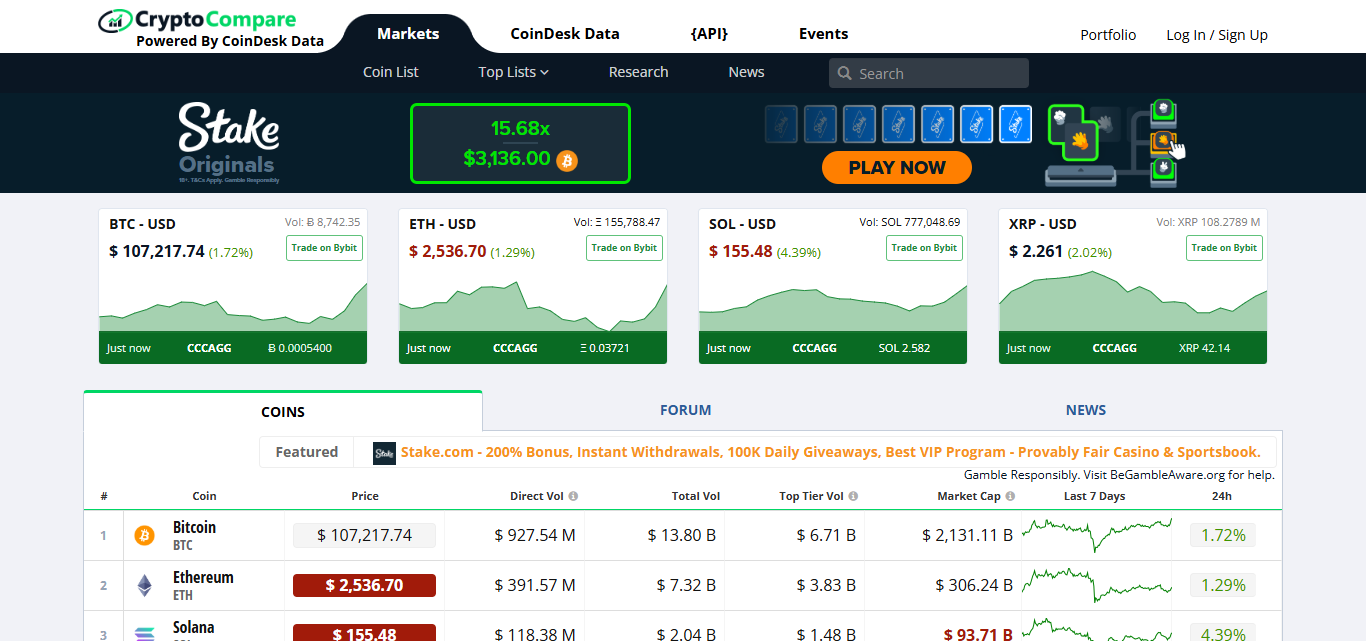The width and height of the screenshot is (1366, 641).
Task: Open the Research menu item
Action: [x=638, y=72]
